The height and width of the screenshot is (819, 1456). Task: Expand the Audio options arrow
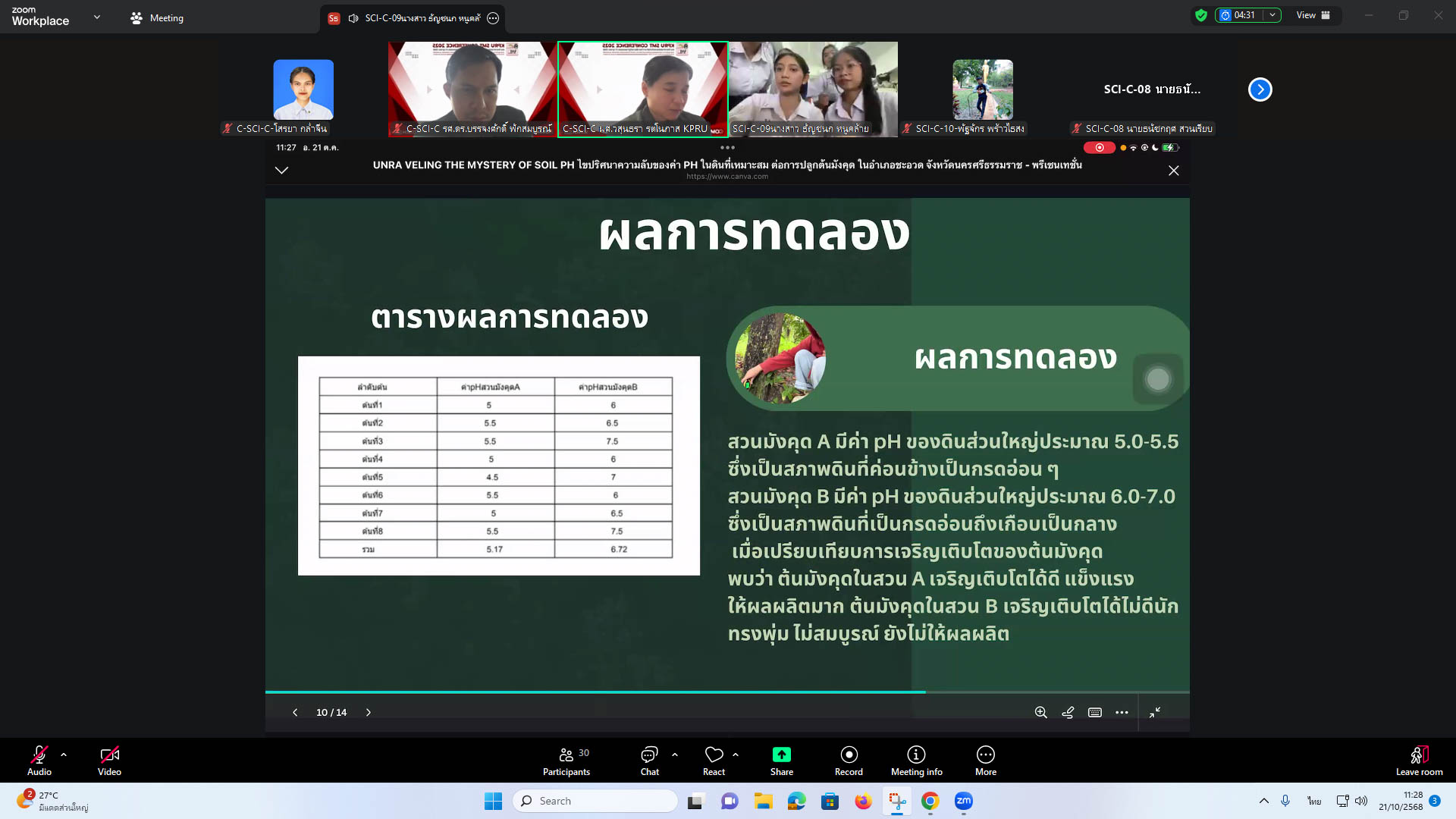click(64, 755)
